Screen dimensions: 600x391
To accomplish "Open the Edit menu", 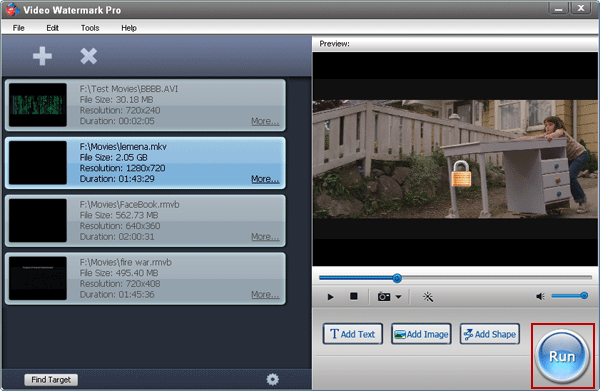I will click(x=52, y=28).
